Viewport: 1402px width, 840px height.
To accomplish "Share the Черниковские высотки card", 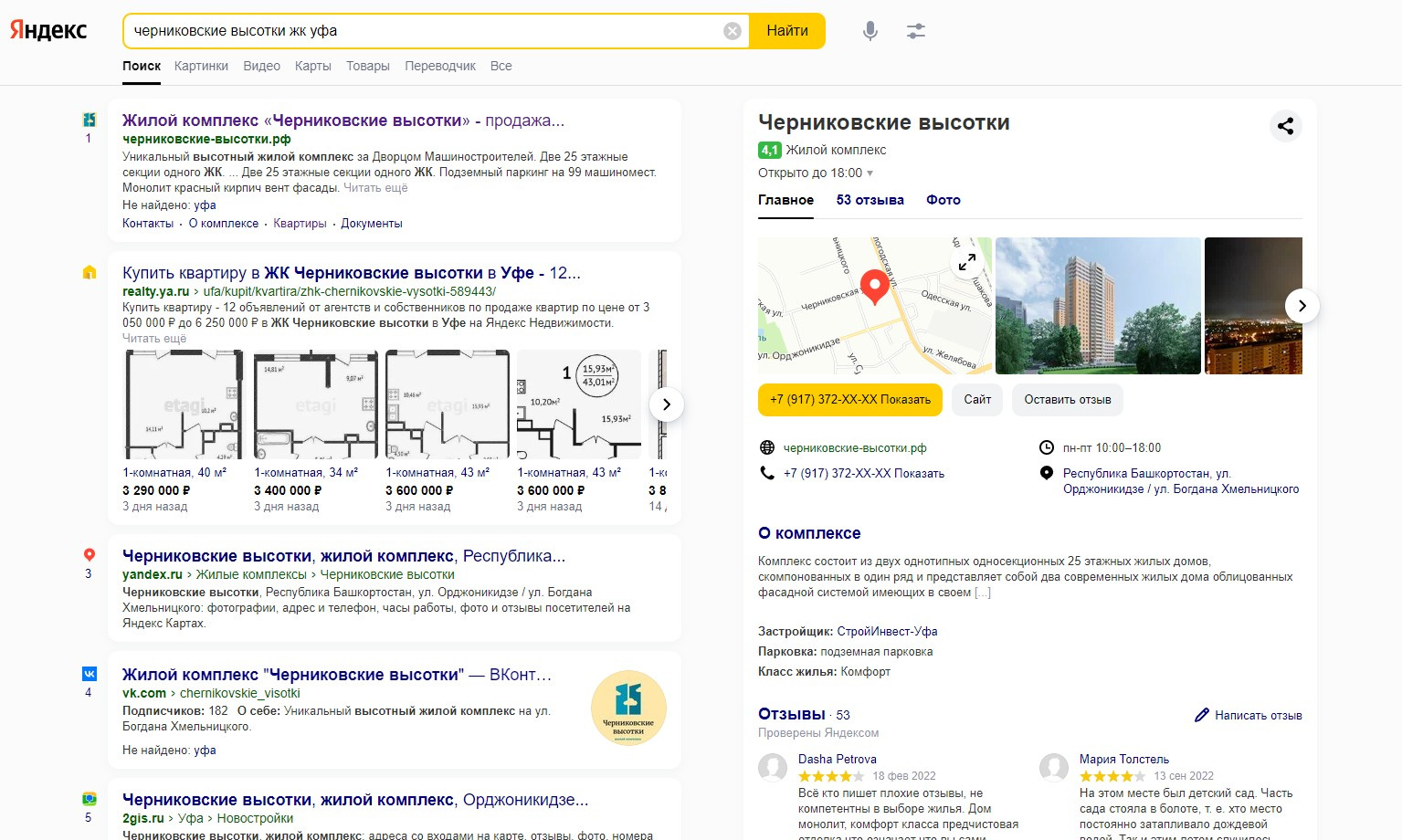I will coord(1285,126).
